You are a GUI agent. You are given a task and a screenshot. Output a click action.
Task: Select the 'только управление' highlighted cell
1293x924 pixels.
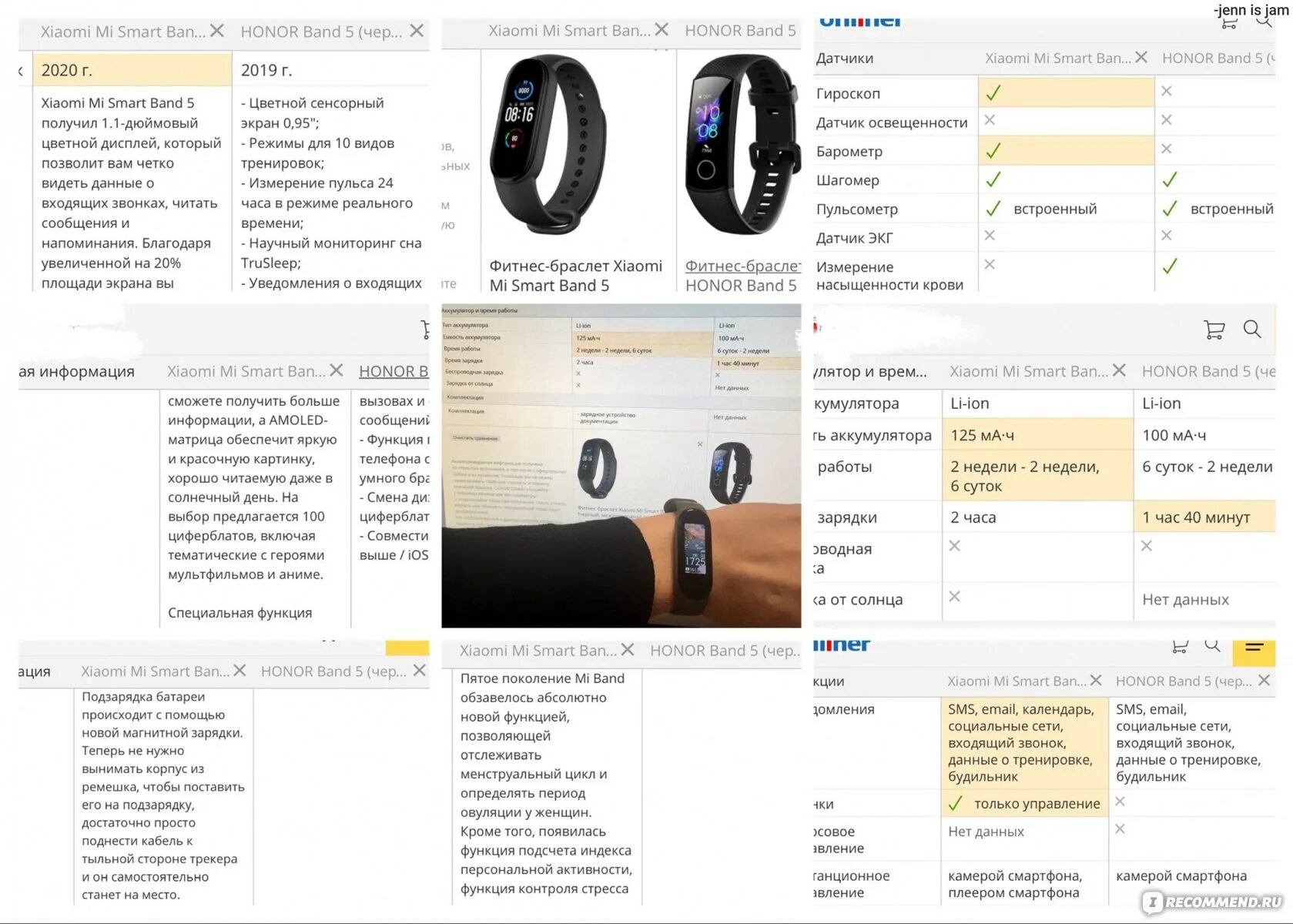[1024, 803]
